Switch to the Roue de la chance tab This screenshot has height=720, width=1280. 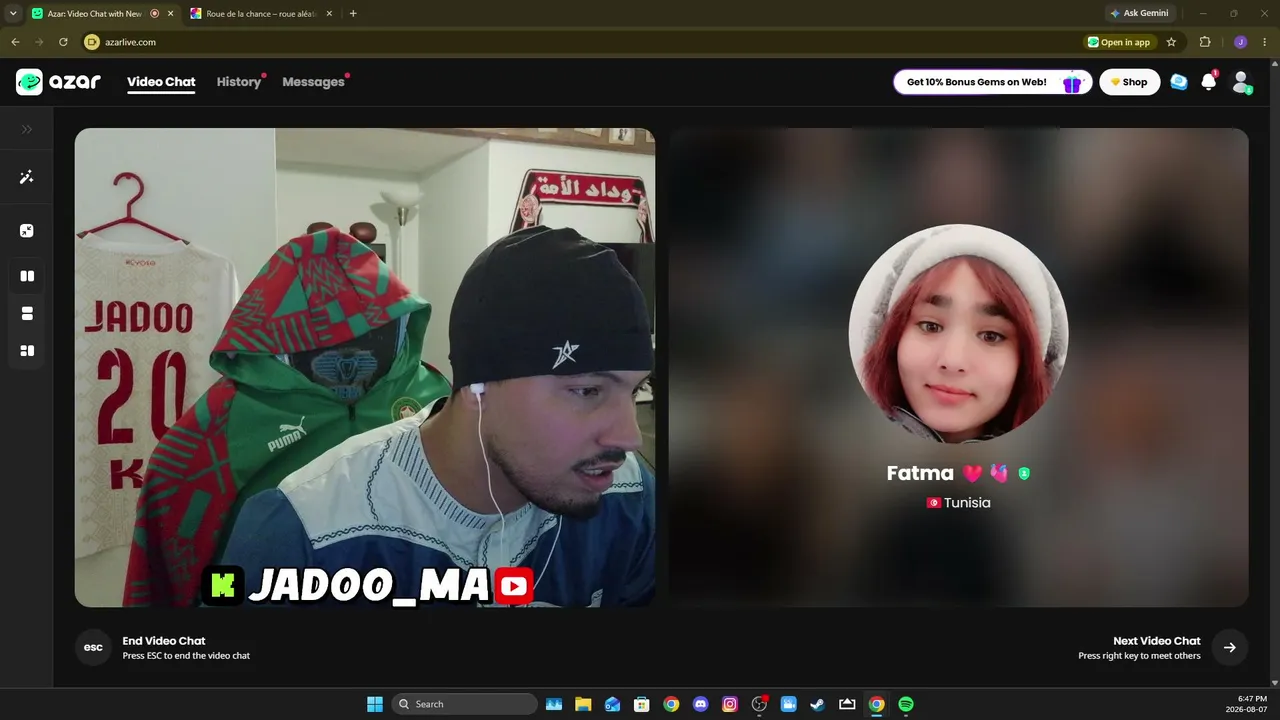tap(262, 14)
